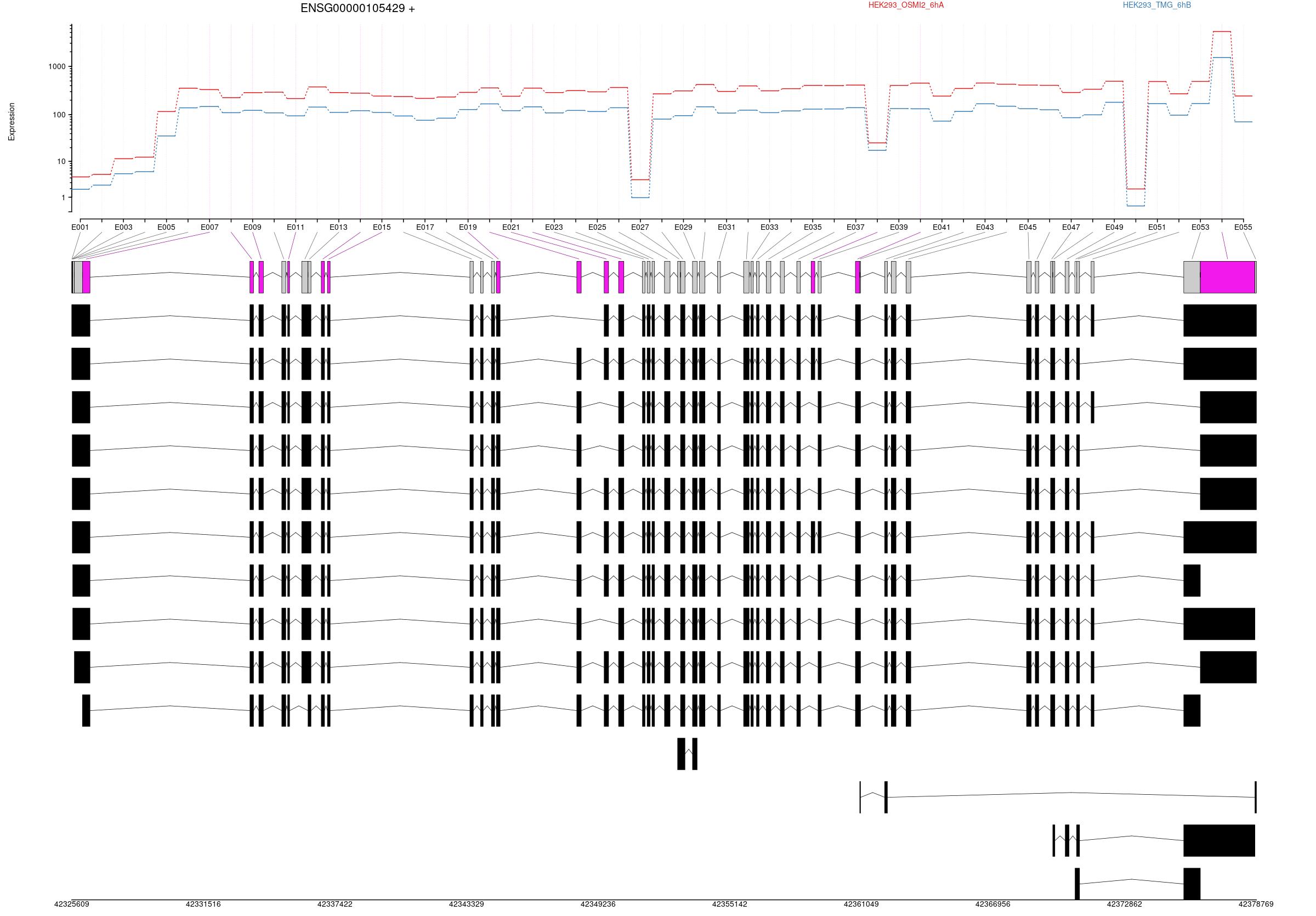Click the exon label E027

[x=640, y=227]
